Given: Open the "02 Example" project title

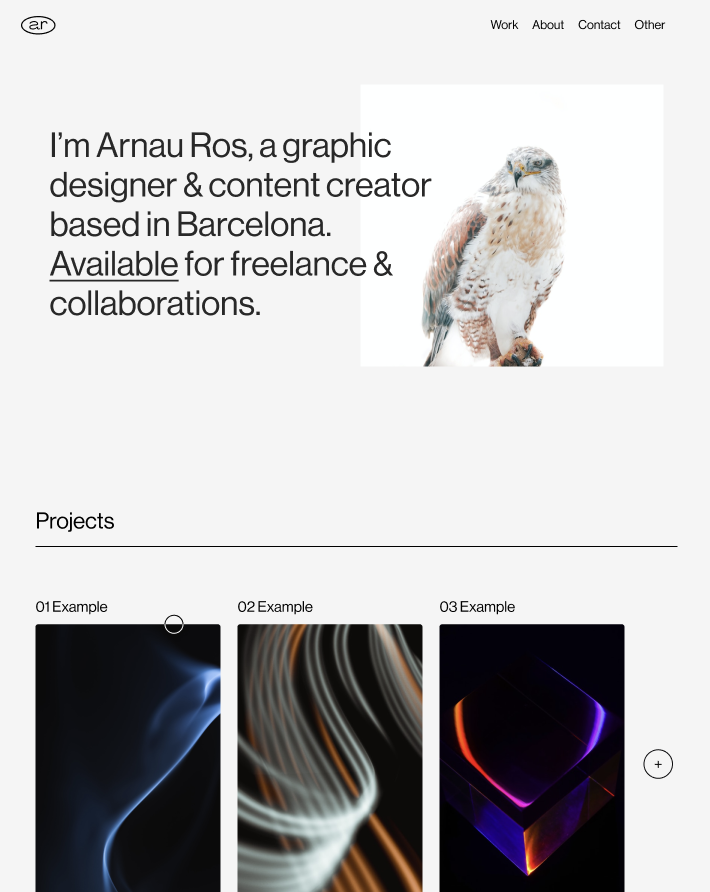Looking at the screenshot, I should (275, 607).
